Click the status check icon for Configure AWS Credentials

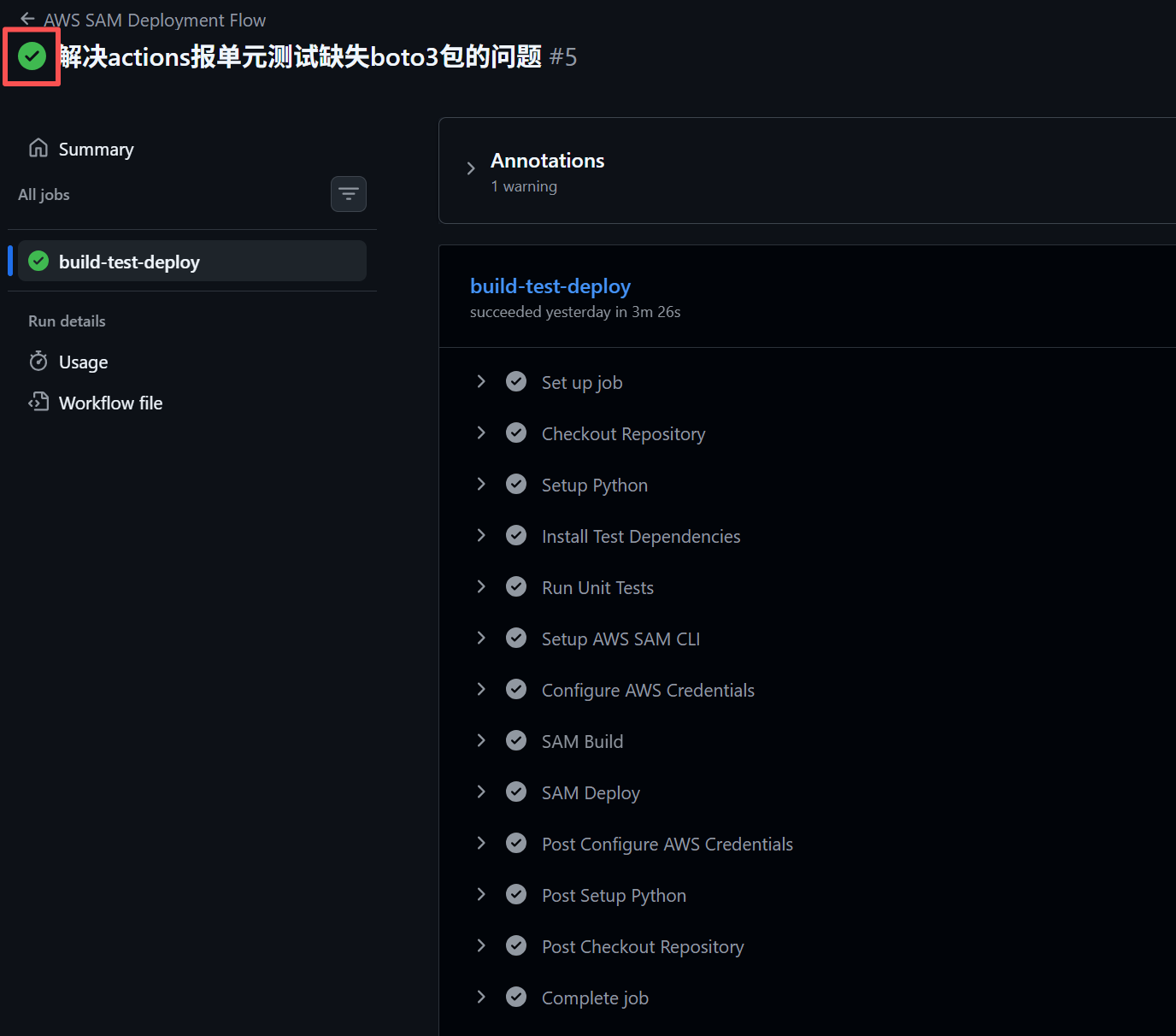pos(516,689)
